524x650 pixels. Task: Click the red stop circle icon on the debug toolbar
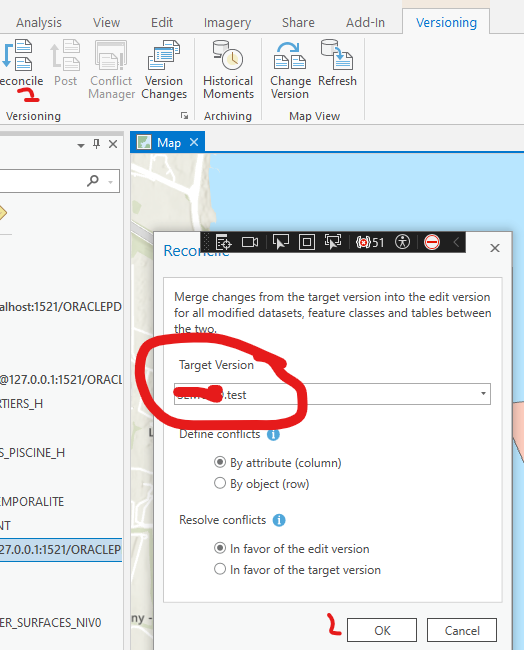pyautogui.click(x=432, y=242)
